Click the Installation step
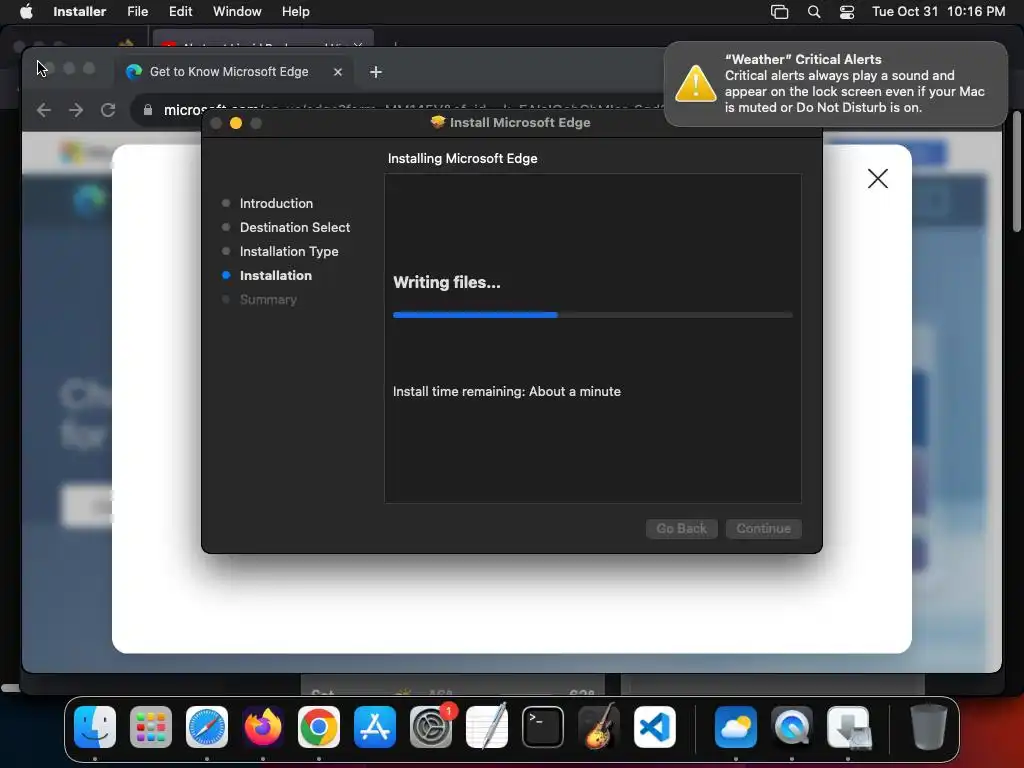 click(276, 276)
